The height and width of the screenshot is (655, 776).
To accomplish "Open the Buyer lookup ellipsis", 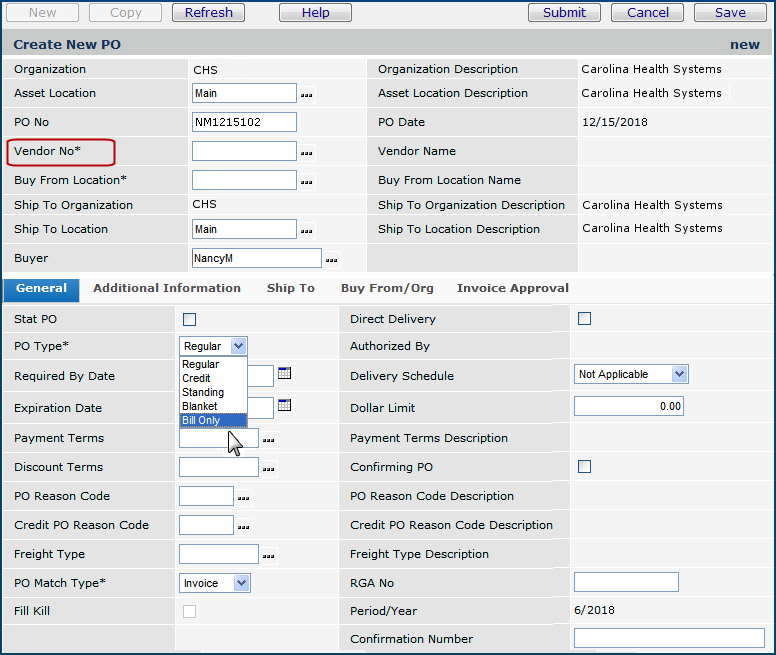I will click(332, 260).
